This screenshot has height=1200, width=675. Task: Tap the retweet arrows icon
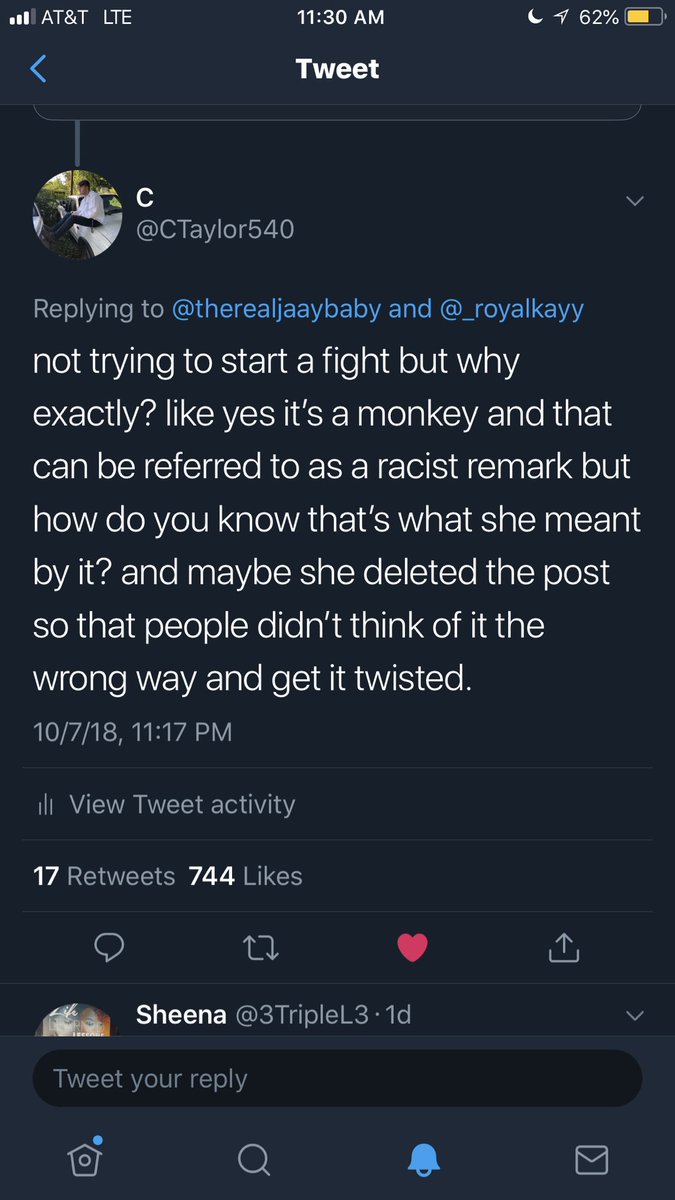tap(261, 947)
